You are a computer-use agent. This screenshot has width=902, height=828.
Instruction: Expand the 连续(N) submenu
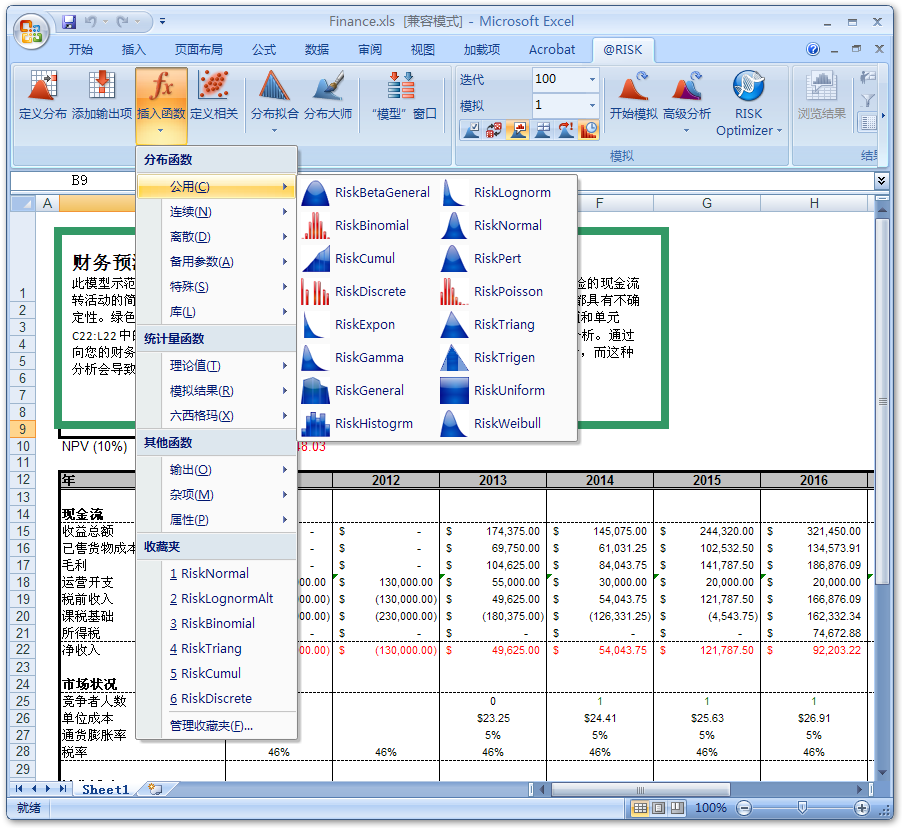tap(217, 212)
